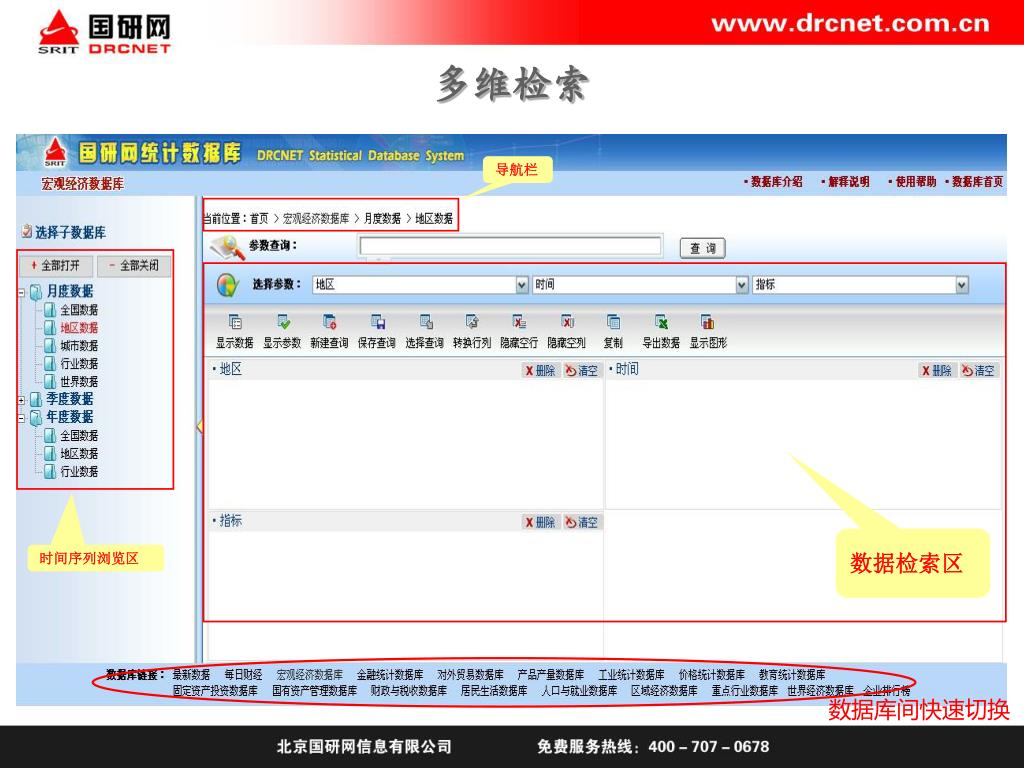Collapse the 月度数据 tree node

(22, 293)
